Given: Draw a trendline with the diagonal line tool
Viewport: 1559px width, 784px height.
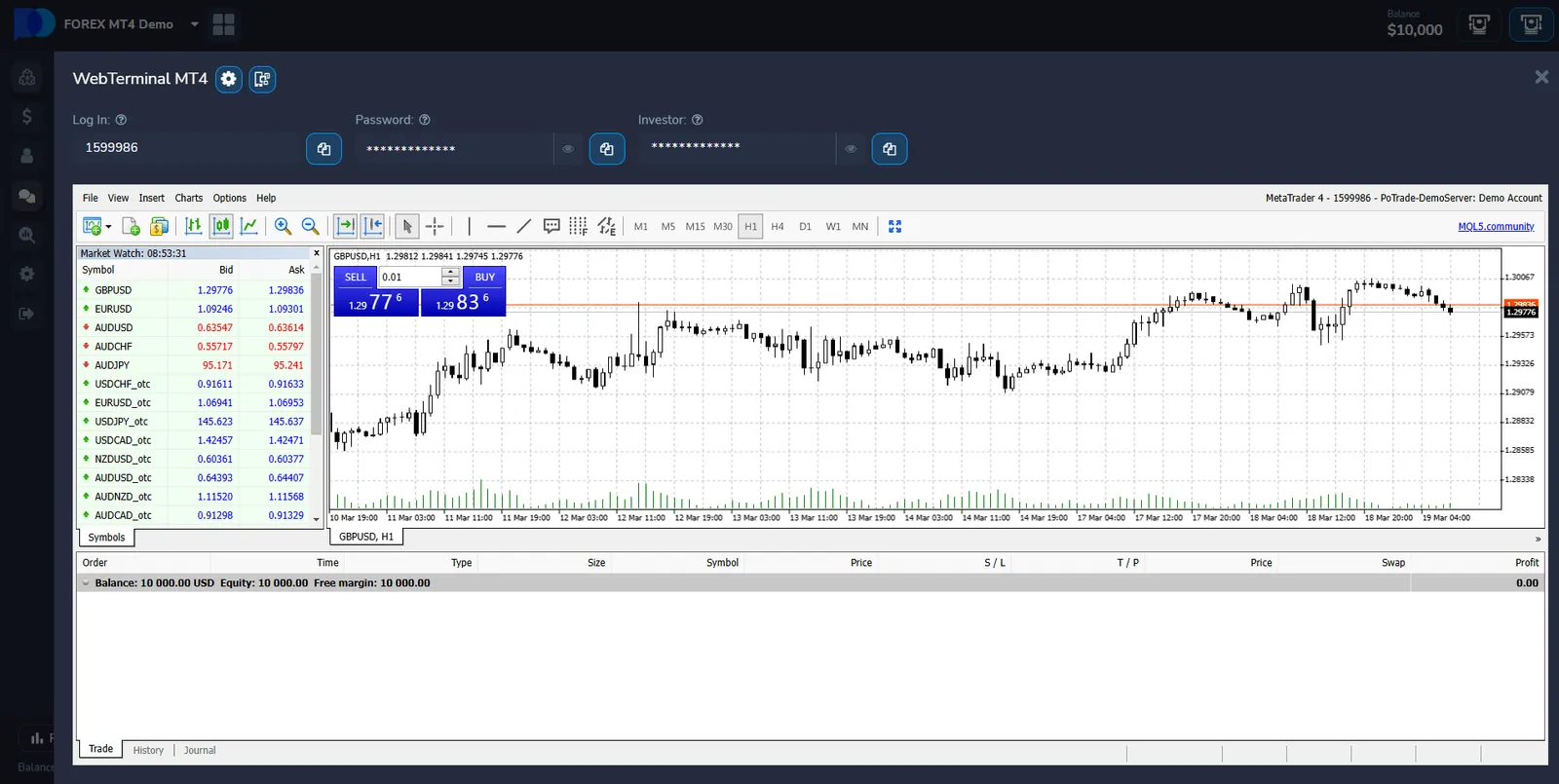Looking at the screenshot, I should (x=523, y=226).
